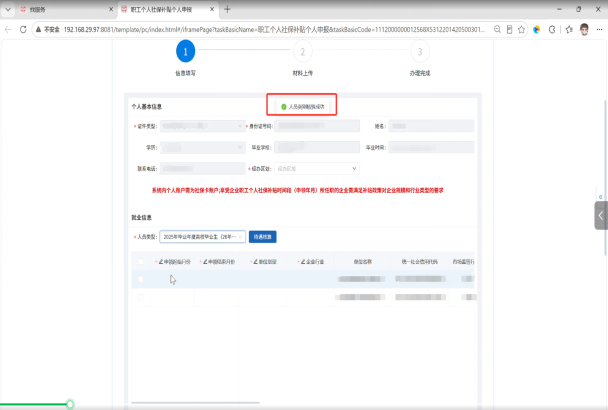
Task: Open the 人员类型 dropdown
Action: pos(202,237)
